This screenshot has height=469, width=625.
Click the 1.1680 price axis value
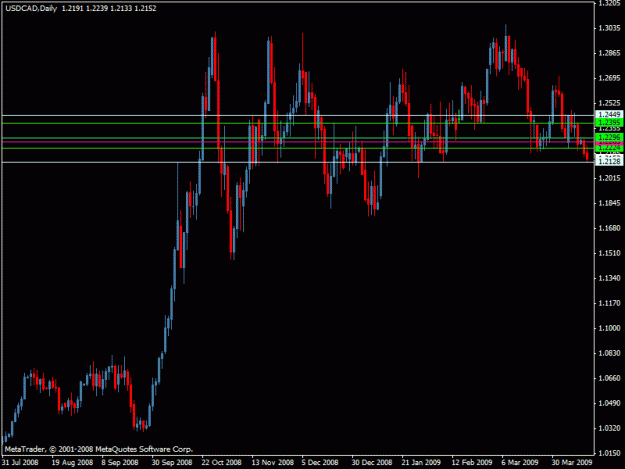click(609, 228)
